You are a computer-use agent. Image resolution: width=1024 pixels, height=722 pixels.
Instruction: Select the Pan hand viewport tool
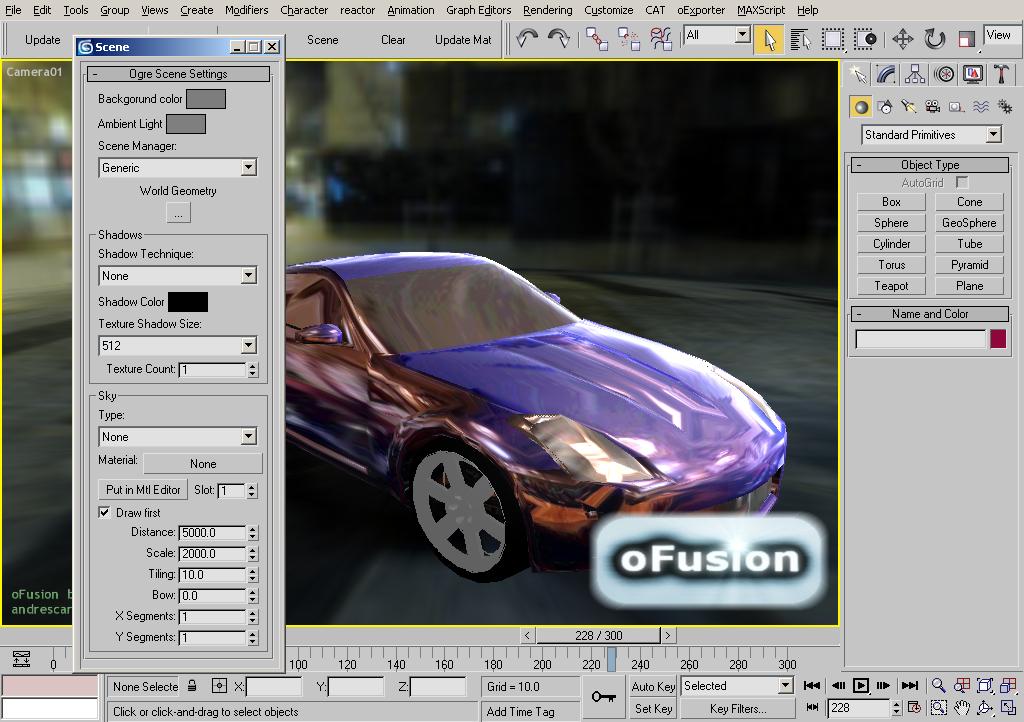coord(962,708)
